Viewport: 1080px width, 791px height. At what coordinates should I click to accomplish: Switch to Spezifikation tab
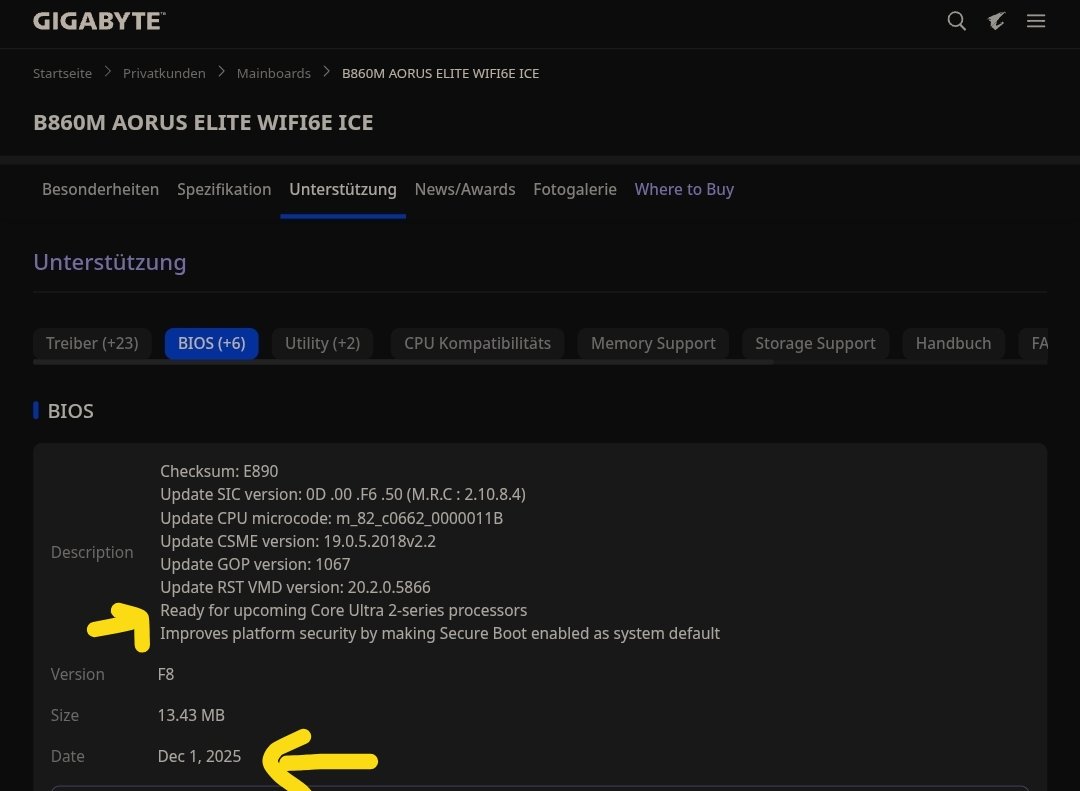coord(224,189)
